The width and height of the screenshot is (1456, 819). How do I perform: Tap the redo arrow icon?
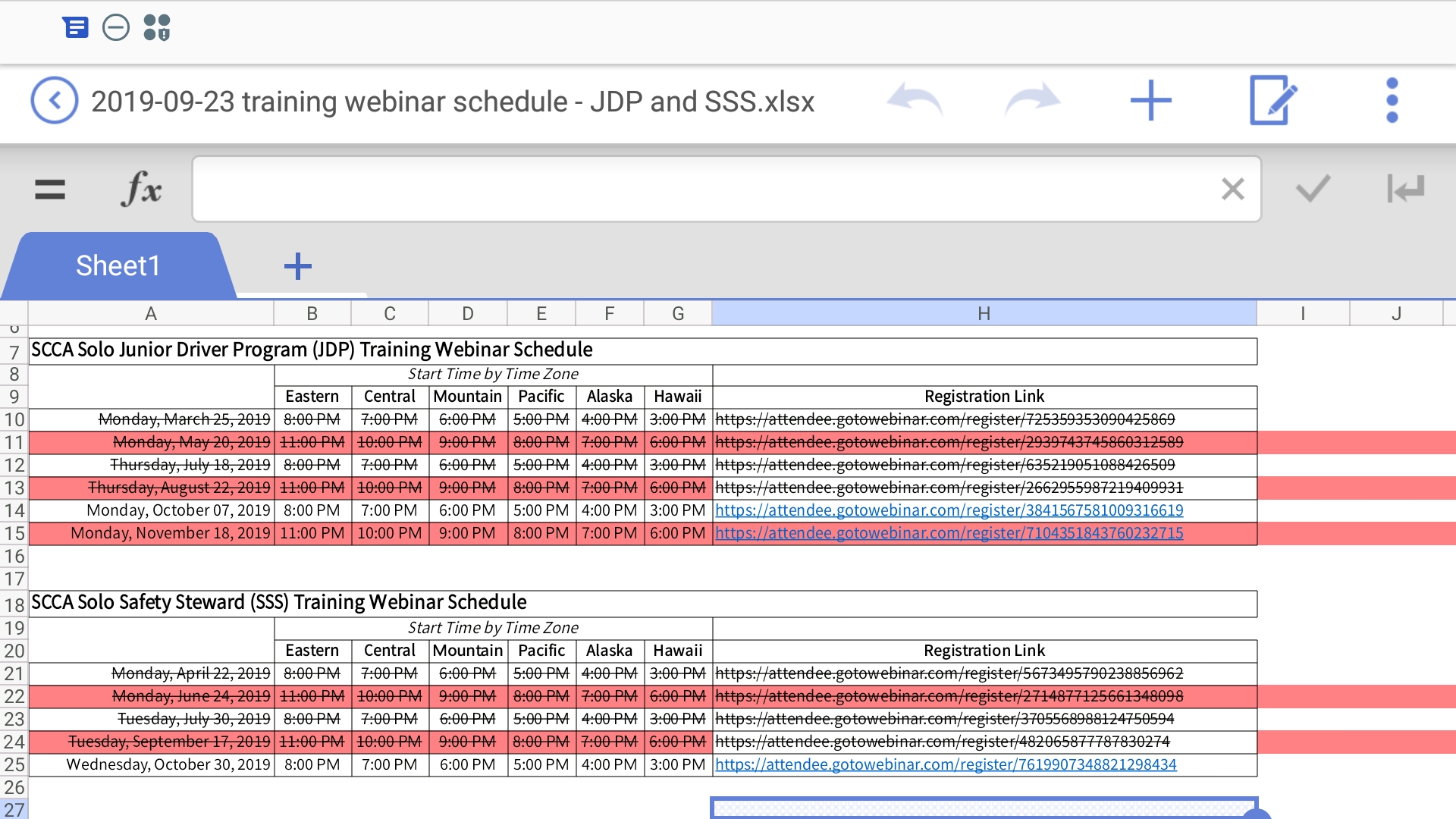tap(1033, 99)
